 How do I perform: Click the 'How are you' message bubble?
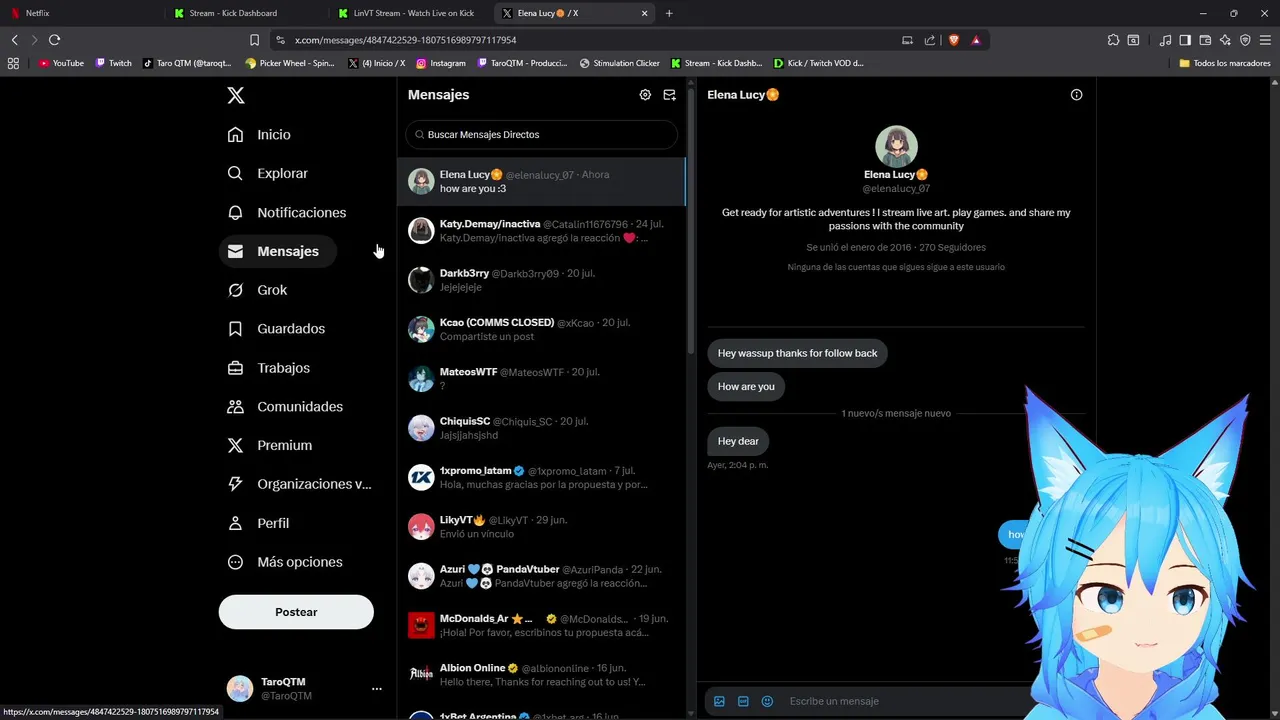pyautogui.click(x=746, y=387)
